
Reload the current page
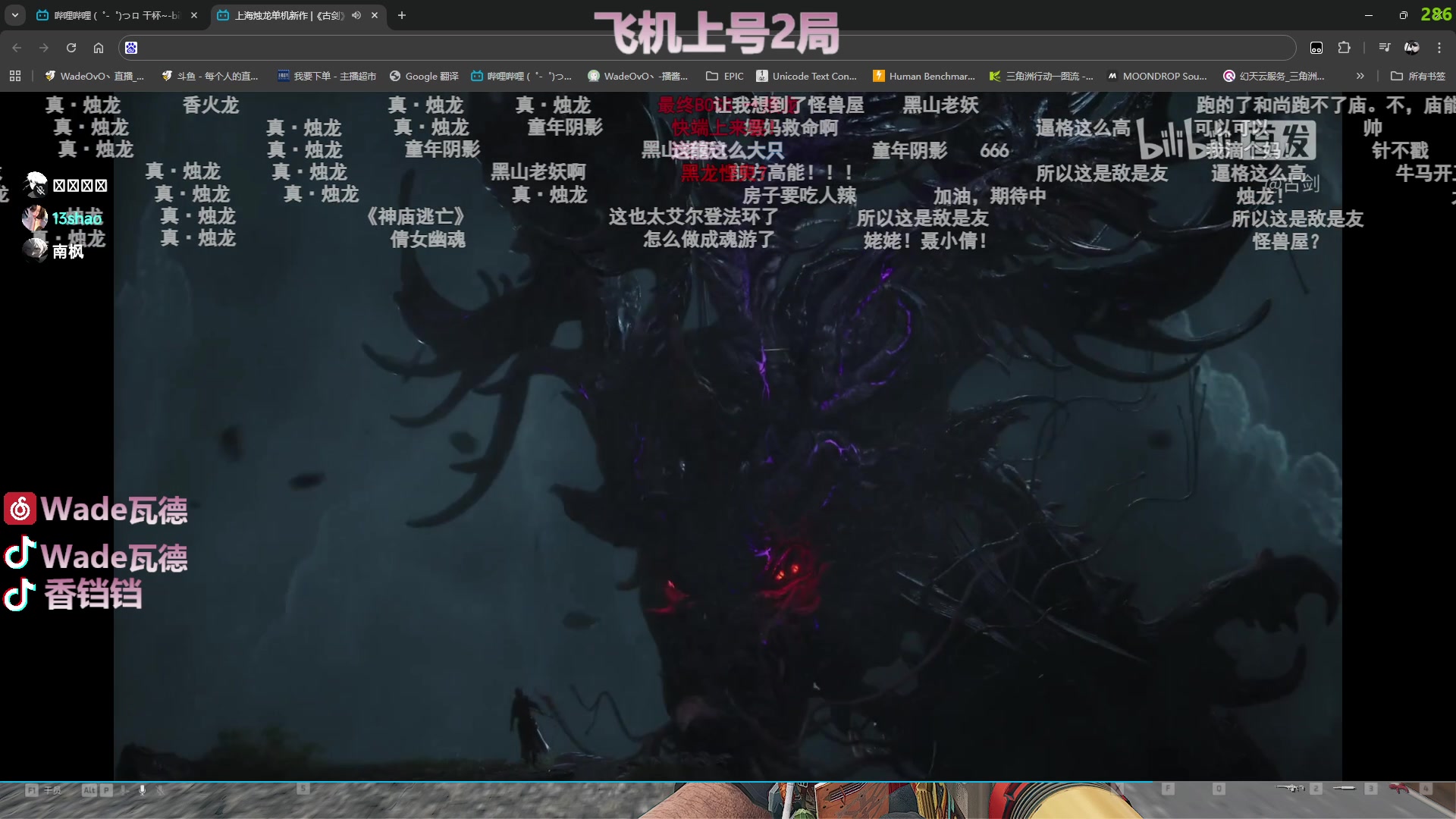pos(71,48)
